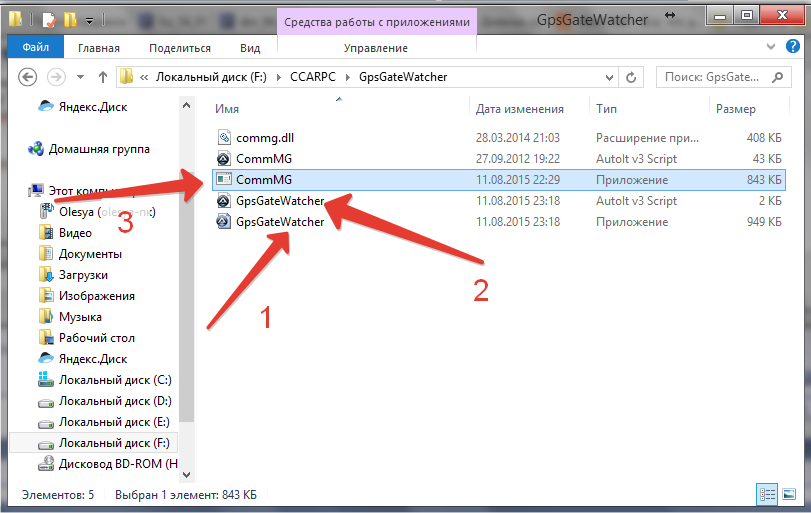Select the lower Яндекс.Диск under Этот компьютер
Screen dimensions: 811x513
tap(93, 359)
